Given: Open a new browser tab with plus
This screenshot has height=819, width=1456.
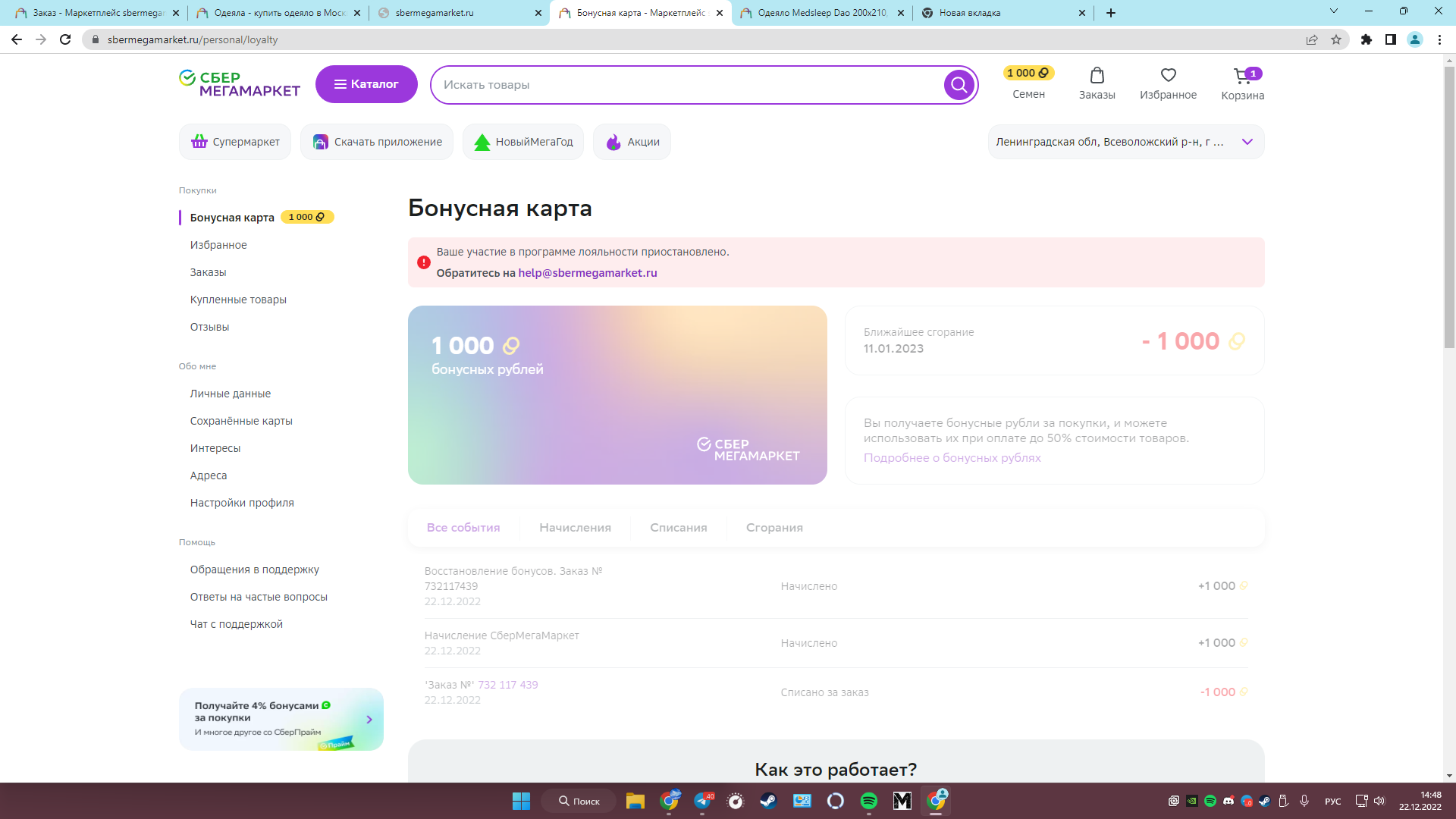Looking at the screenshot, I should (1111, 13).
